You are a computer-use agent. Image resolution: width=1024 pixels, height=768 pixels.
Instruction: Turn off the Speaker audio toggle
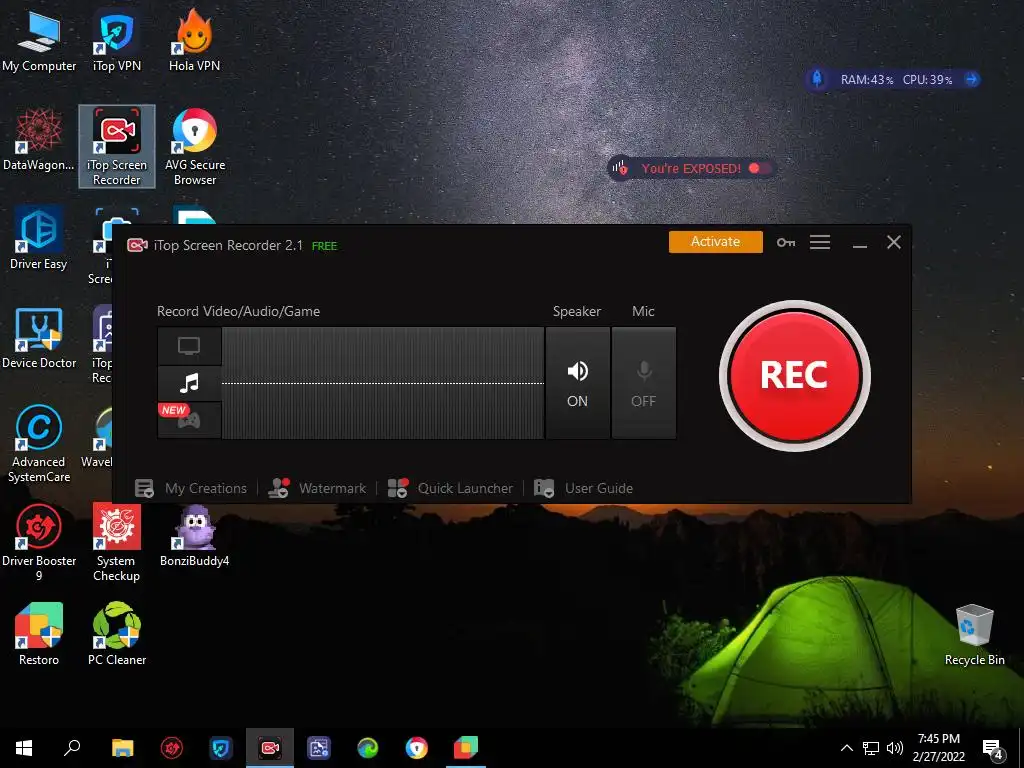577,383
